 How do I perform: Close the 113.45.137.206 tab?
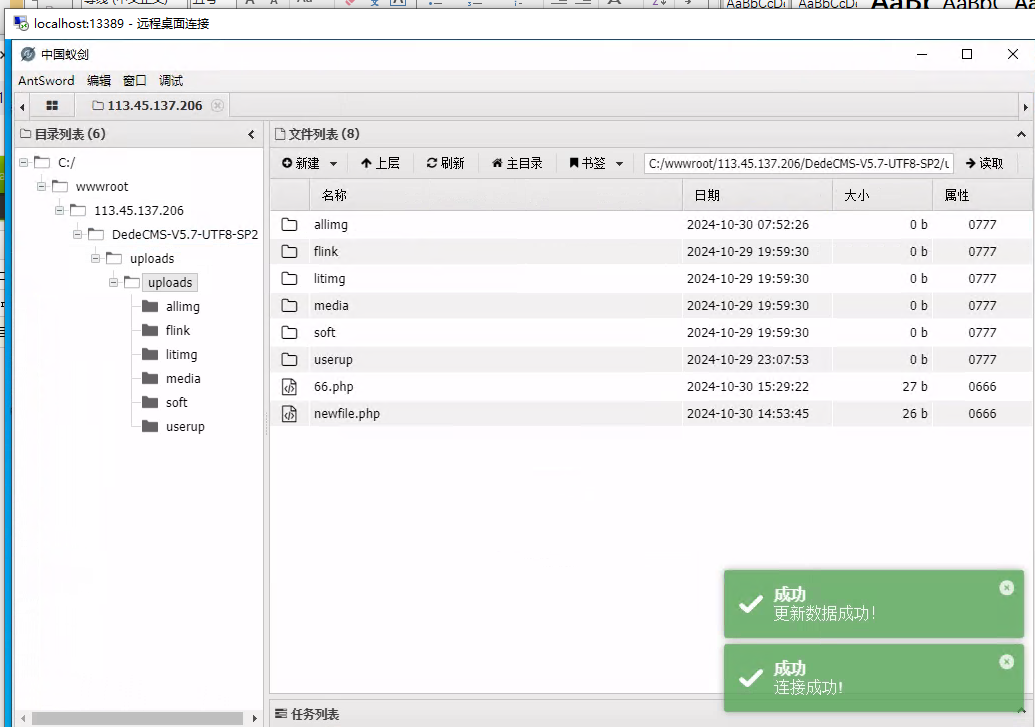[x=217, y=105]
